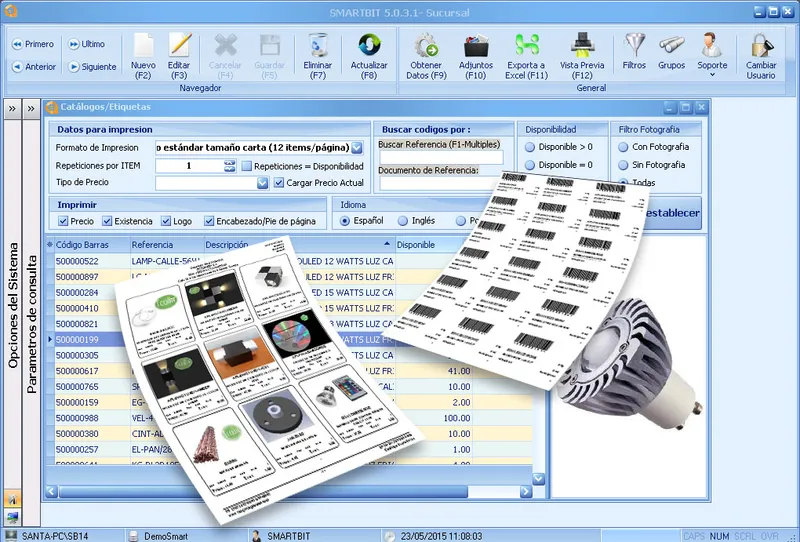Expand Opciones del Sistema panel arrow
Viewport: 800px width, 542px height.
[x=12, y=109]
